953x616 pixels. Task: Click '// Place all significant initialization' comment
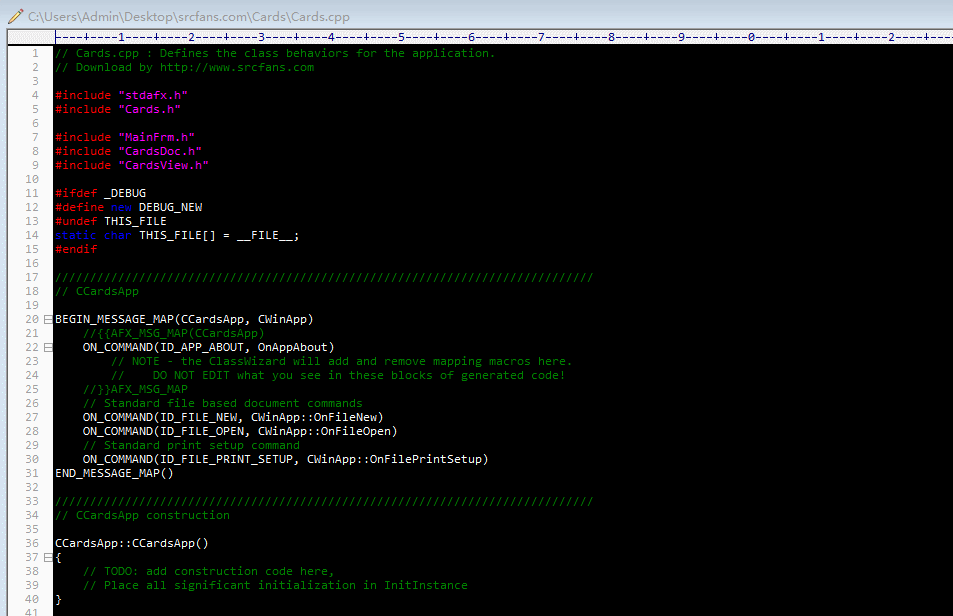pos(275,586)
